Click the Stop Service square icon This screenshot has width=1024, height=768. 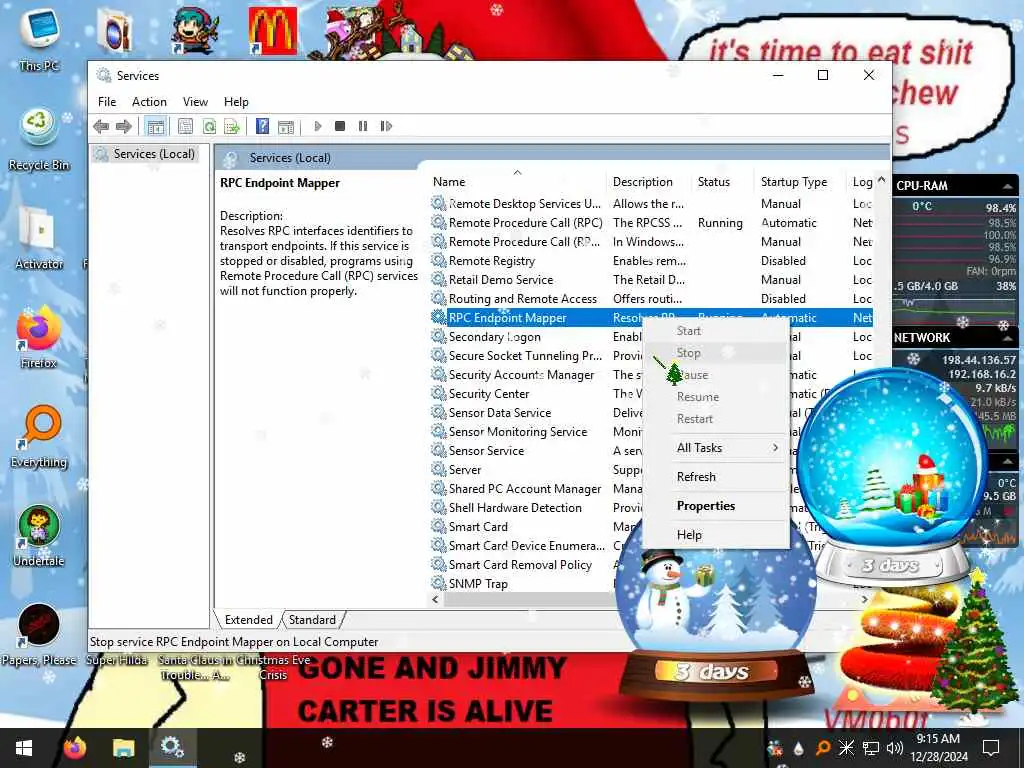pyautogui.click(x=340, y=126)
